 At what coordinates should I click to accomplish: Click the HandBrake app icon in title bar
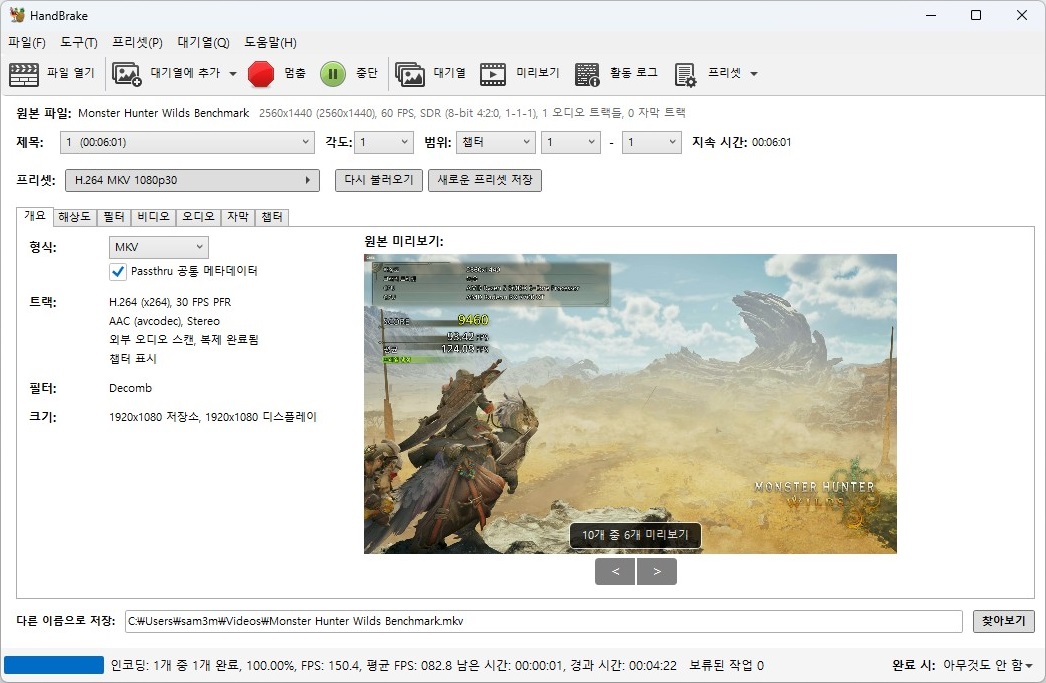[17, 15]
